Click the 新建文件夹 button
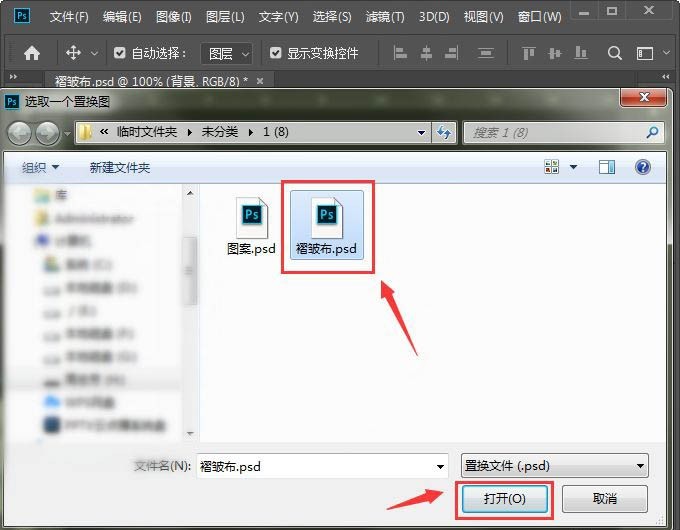Viewport: 680px width, 530px height. click(x=120, y=167)
